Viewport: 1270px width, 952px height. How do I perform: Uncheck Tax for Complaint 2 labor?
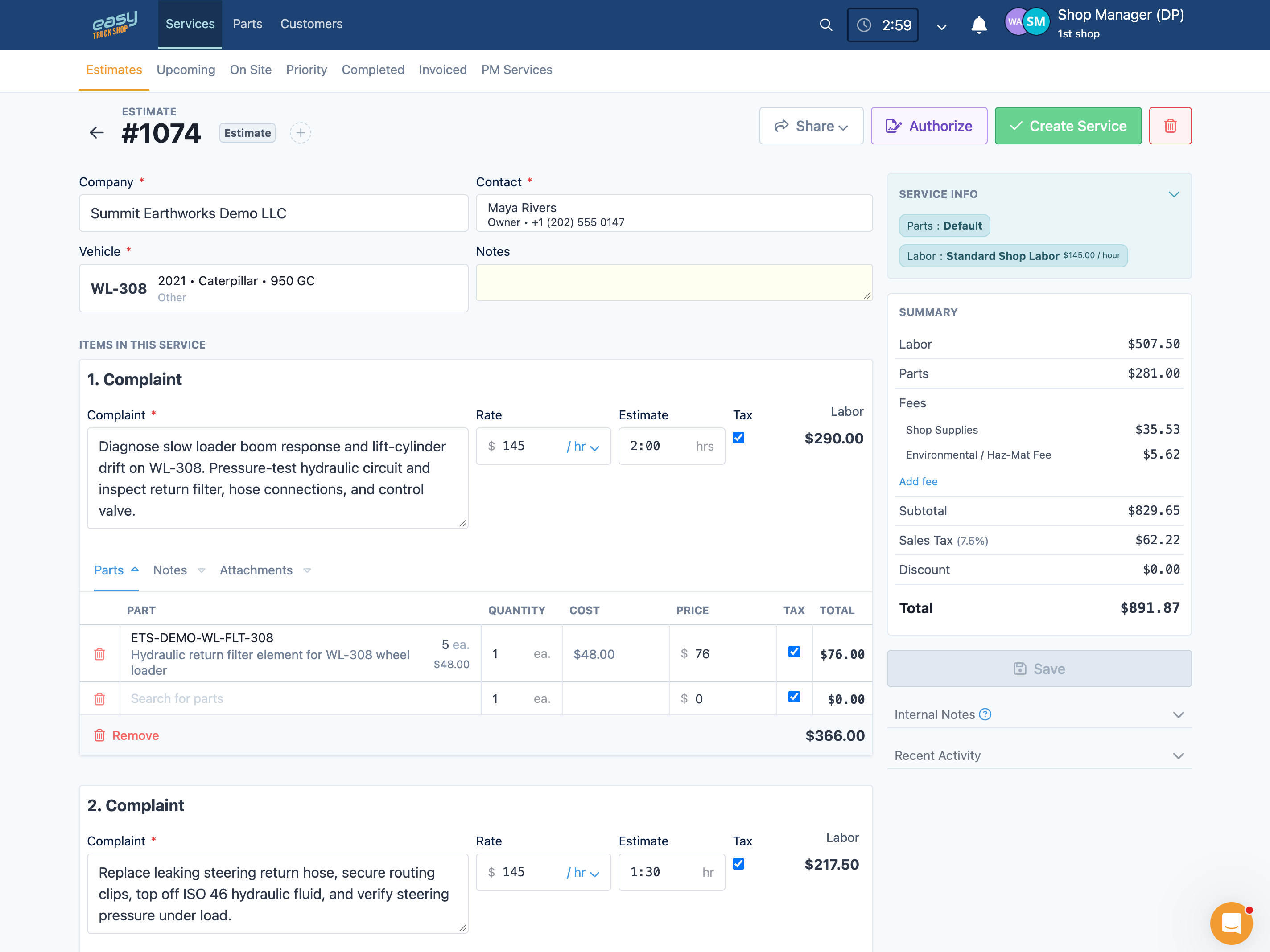(x=738, y=864)
